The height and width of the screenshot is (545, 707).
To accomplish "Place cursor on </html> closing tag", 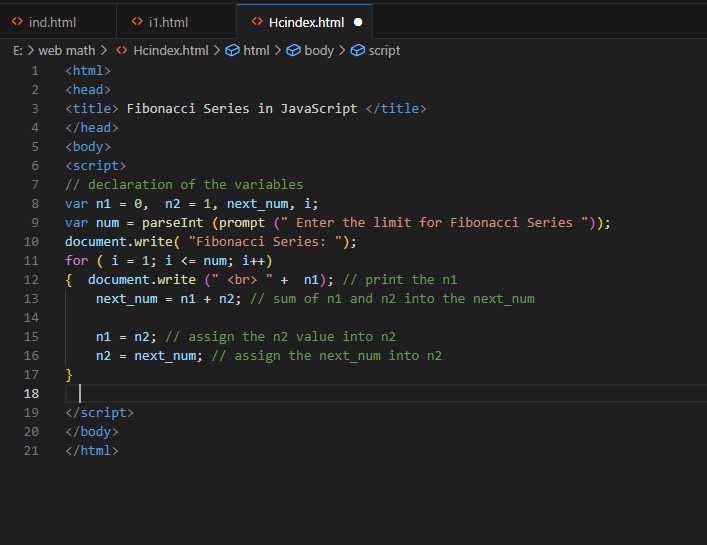I will coord(92,451).
